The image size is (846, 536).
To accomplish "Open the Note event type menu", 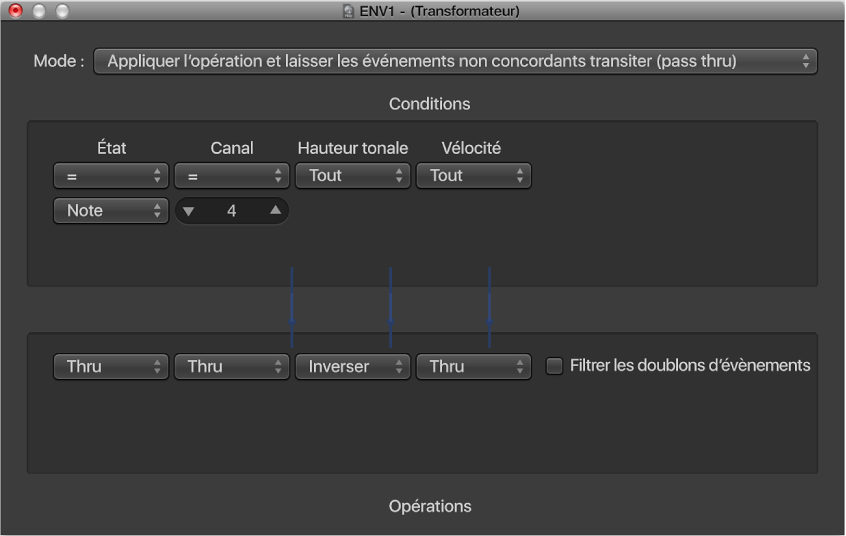I will 111,211.
